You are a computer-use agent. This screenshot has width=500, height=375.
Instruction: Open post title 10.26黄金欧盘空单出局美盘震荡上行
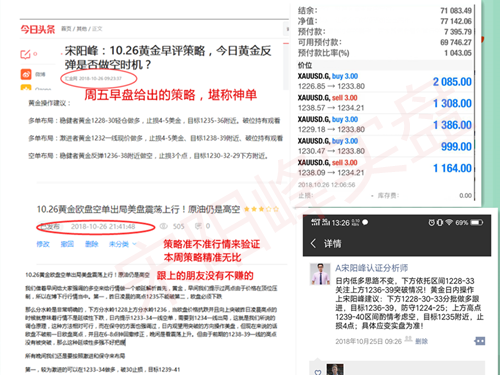(138, 209)
